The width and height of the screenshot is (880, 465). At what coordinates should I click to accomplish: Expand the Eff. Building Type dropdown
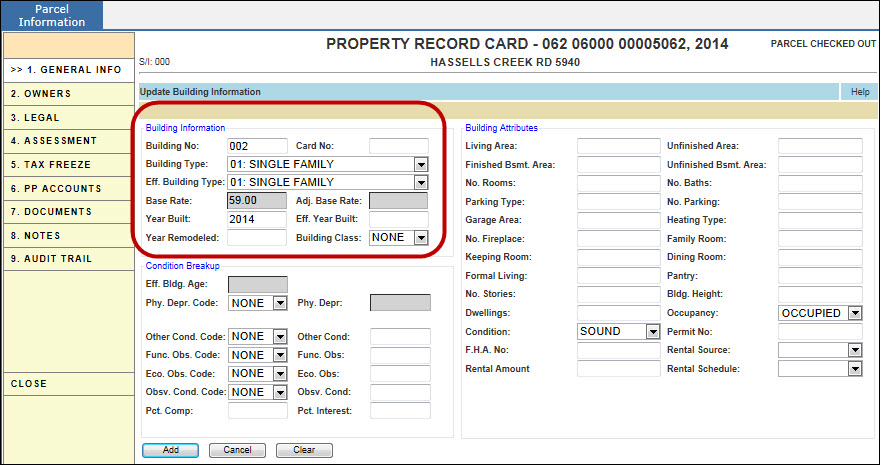420,182
